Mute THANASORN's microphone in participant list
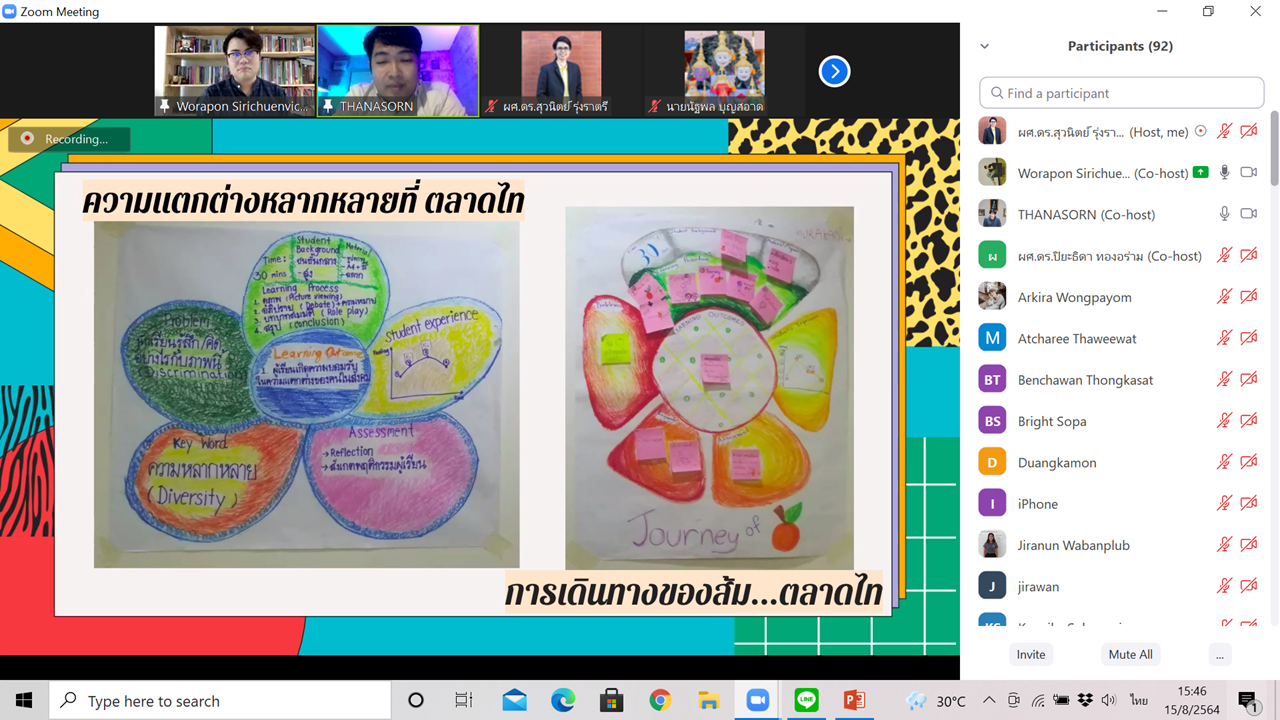 click(x=1224, y=214)
